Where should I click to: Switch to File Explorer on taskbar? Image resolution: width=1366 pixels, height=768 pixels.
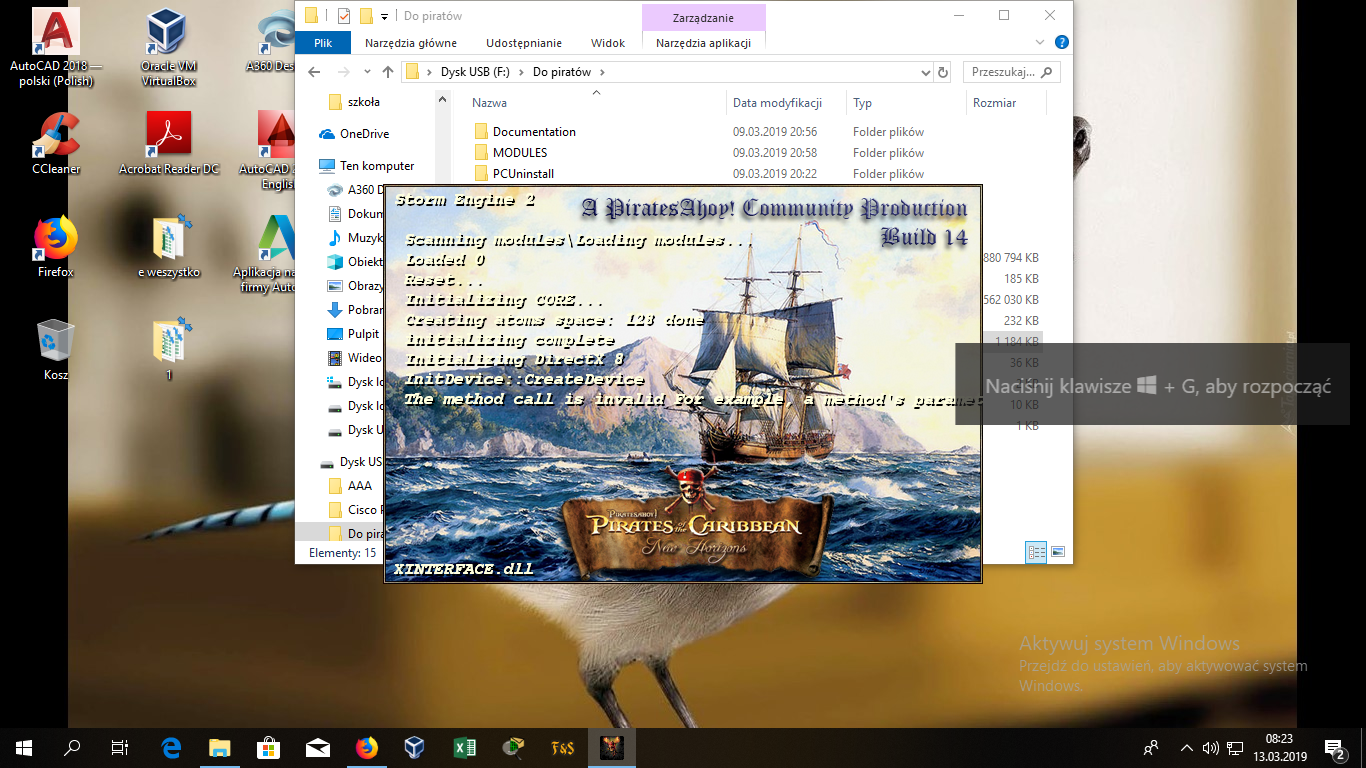(x=219, y=747)
